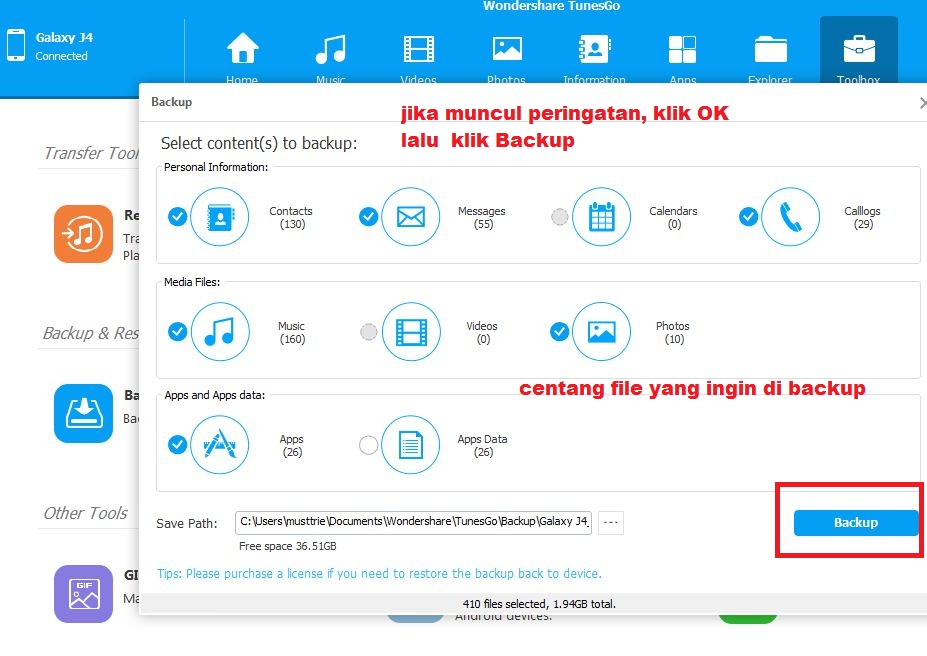This screenshot has width=927, height=656.
Task: Click the Music note circle icon
Action: pos(220,332)
